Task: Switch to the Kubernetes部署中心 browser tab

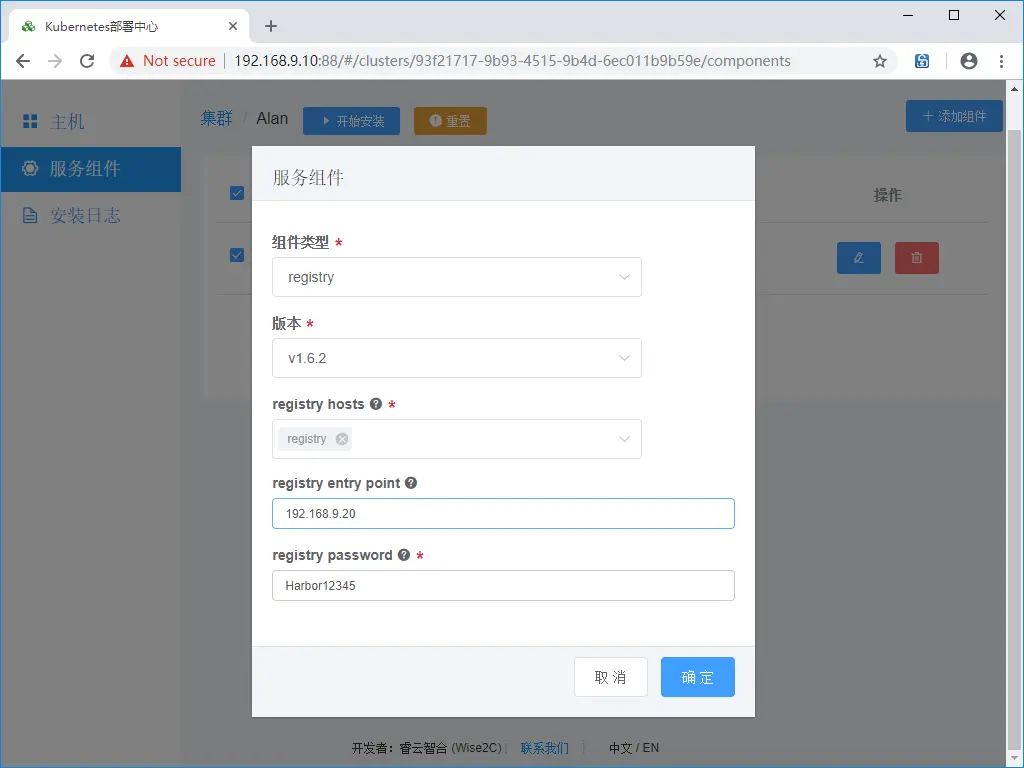Action: 129,26
